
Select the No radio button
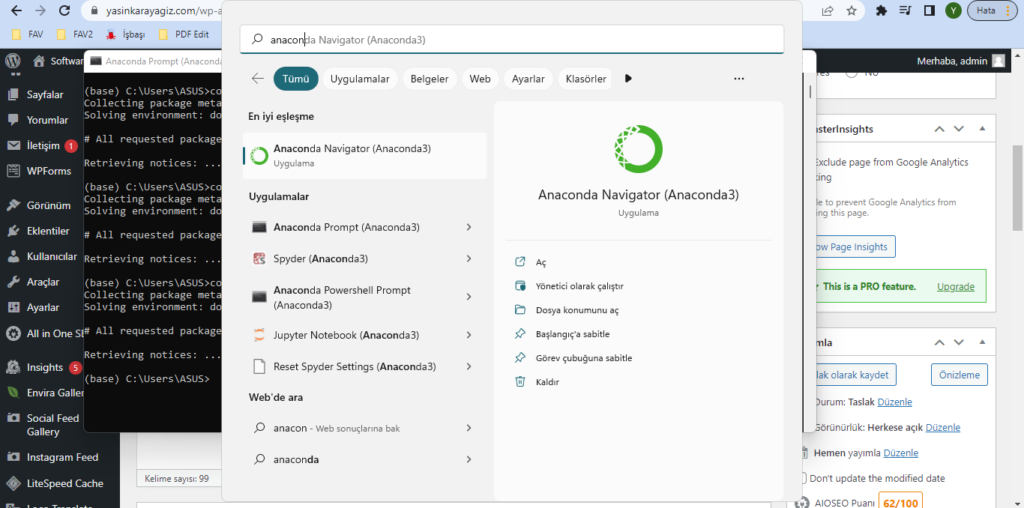(x=852, y=72)
